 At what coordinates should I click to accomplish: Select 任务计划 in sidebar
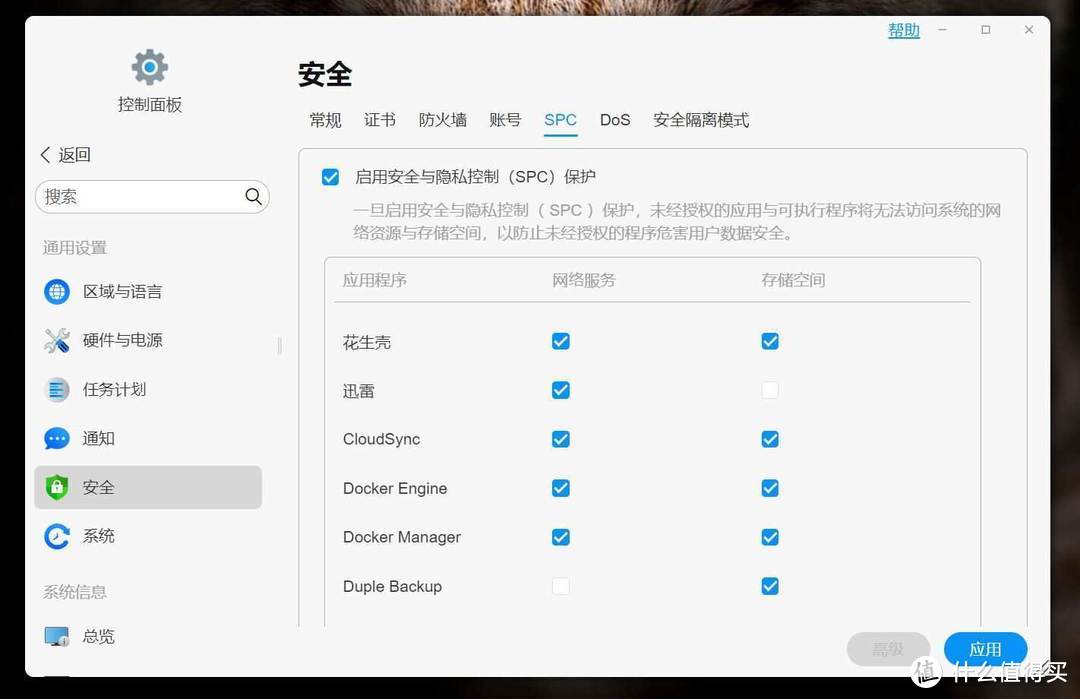click(x=148, y=390)
